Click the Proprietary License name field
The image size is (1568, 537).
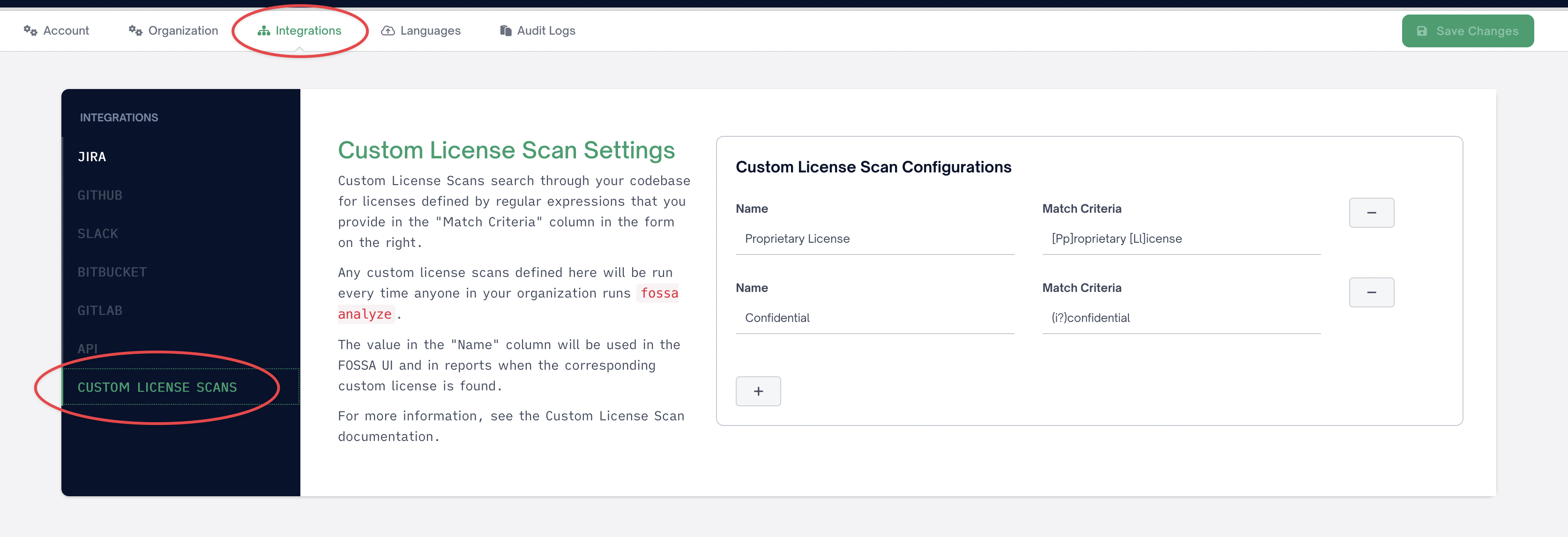click(x=875, y=239)
